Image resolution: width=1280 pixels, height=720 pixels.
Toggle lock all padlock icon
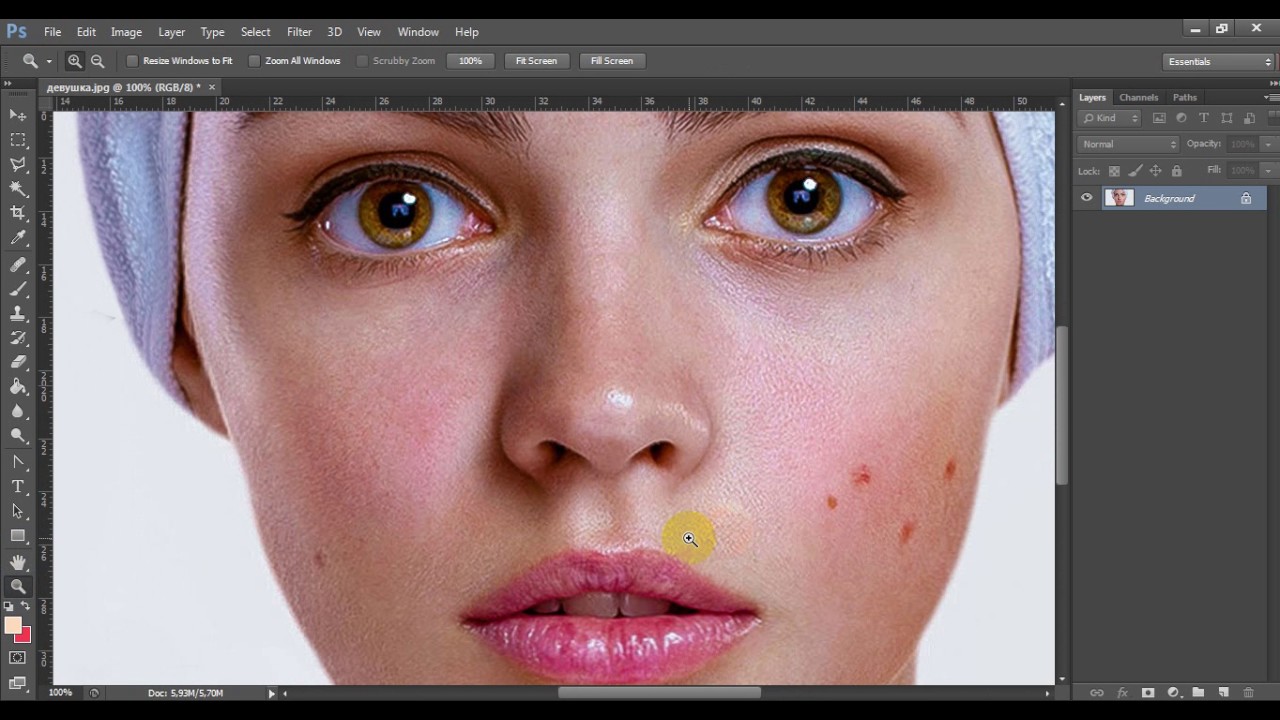(1177, 171)
